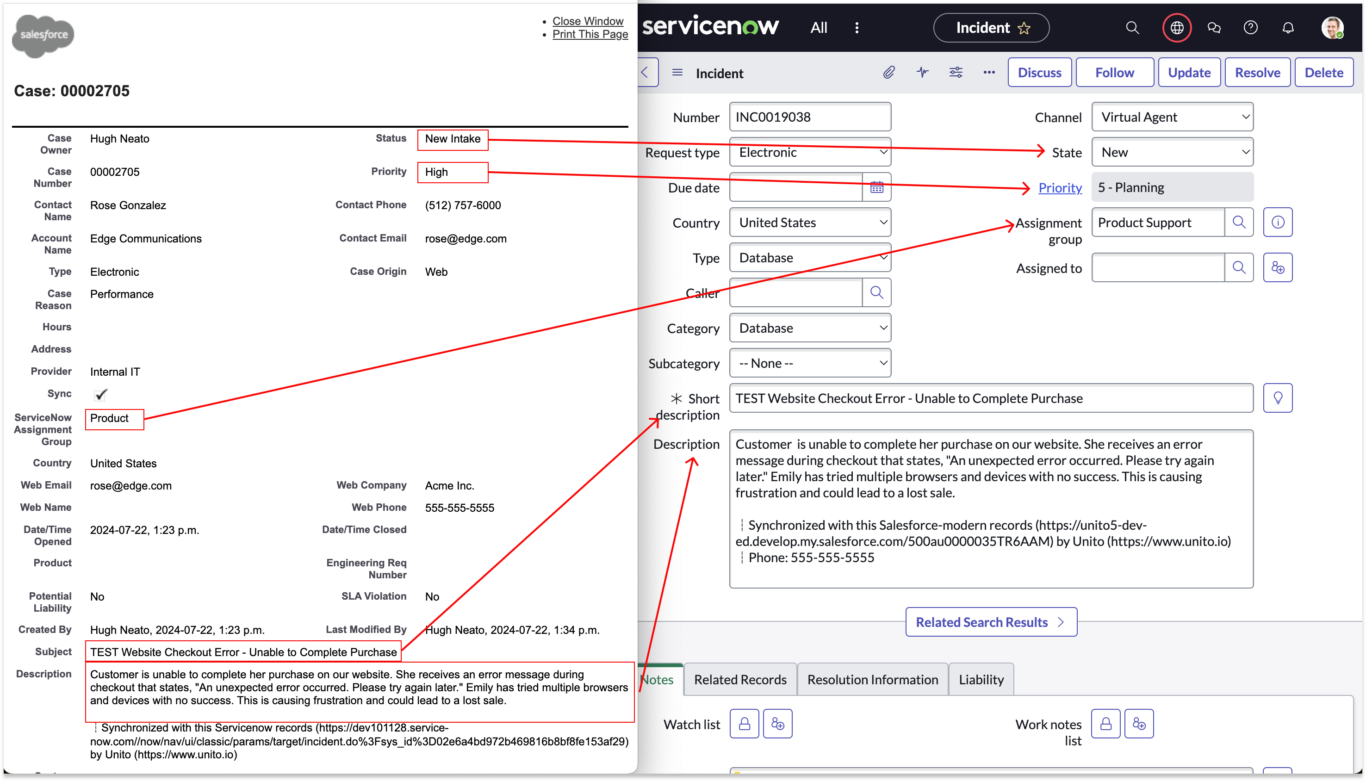This screenshot has height=781, width=1366.
Task: Open the Incident form hamburger context menu
Action: click(677, 73)
